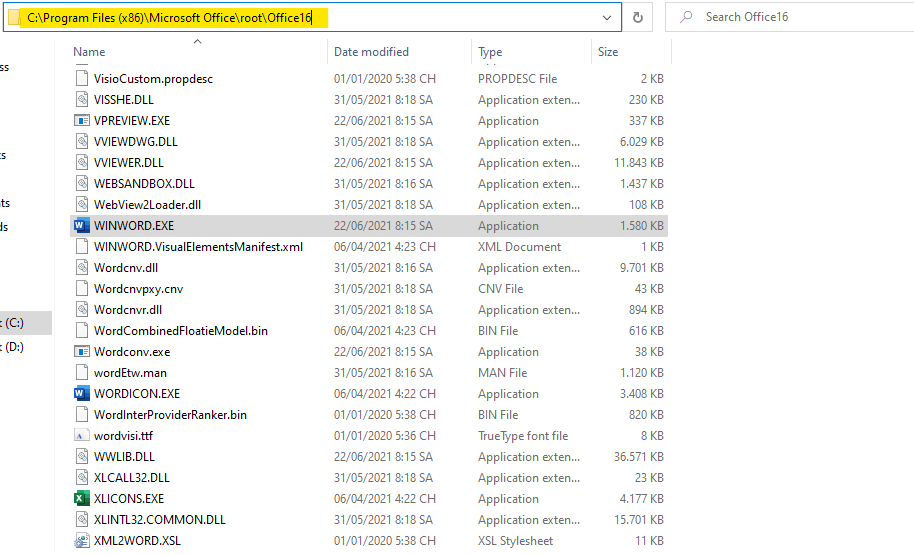Click the refresh button beside address bar
The height and width of the screenshot is (555, 914).
638,17
